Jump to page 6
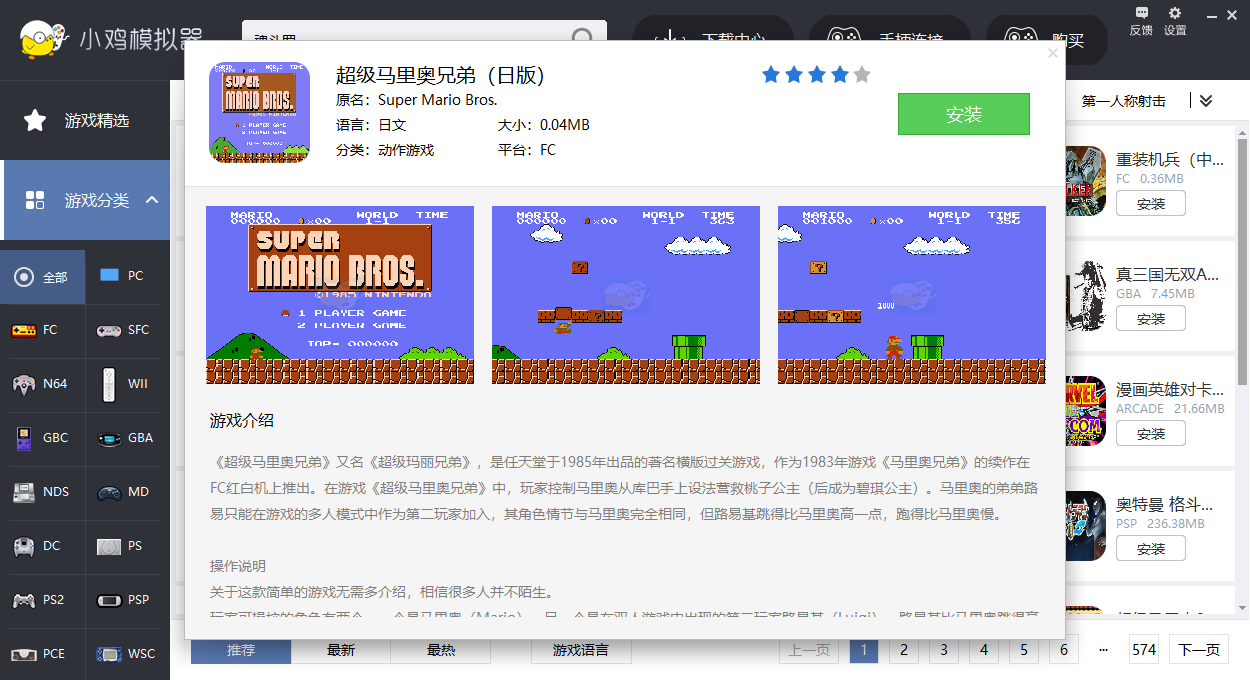1250x680 pixels. coord(1064,650)
